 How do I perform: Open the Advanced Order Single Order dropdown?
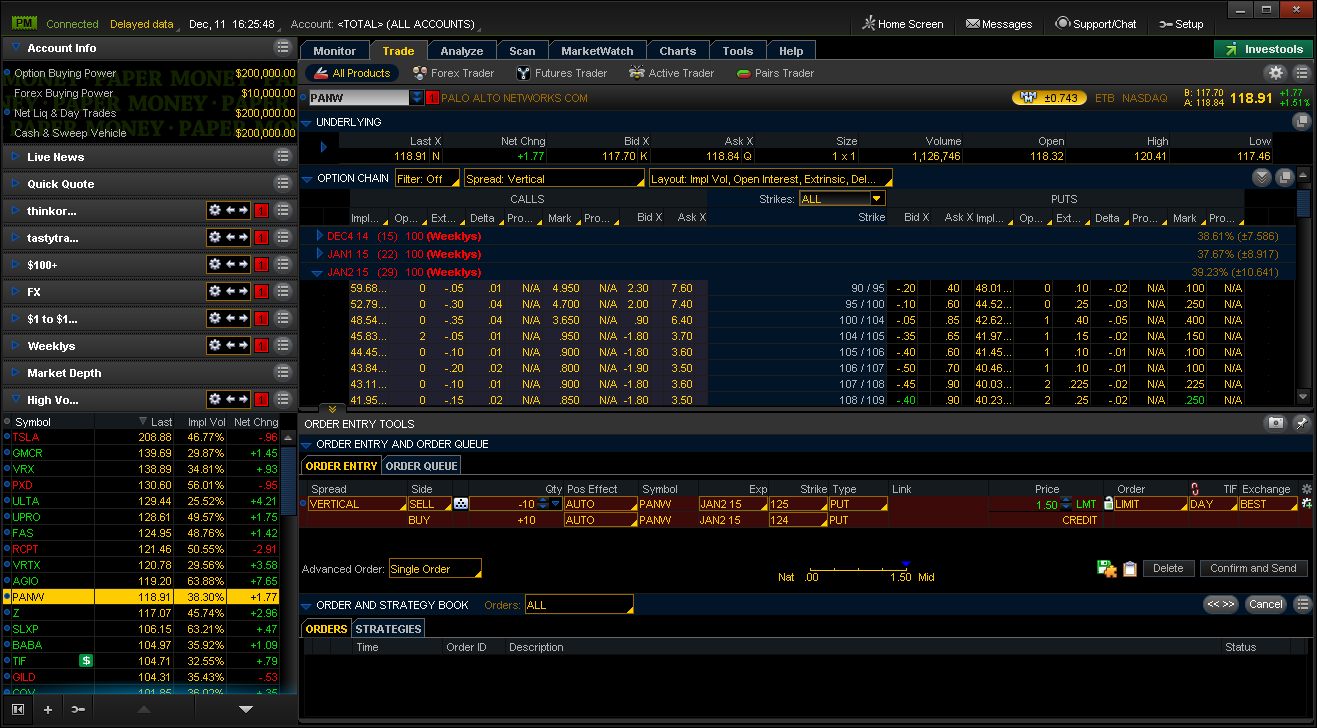coord(435,569)
